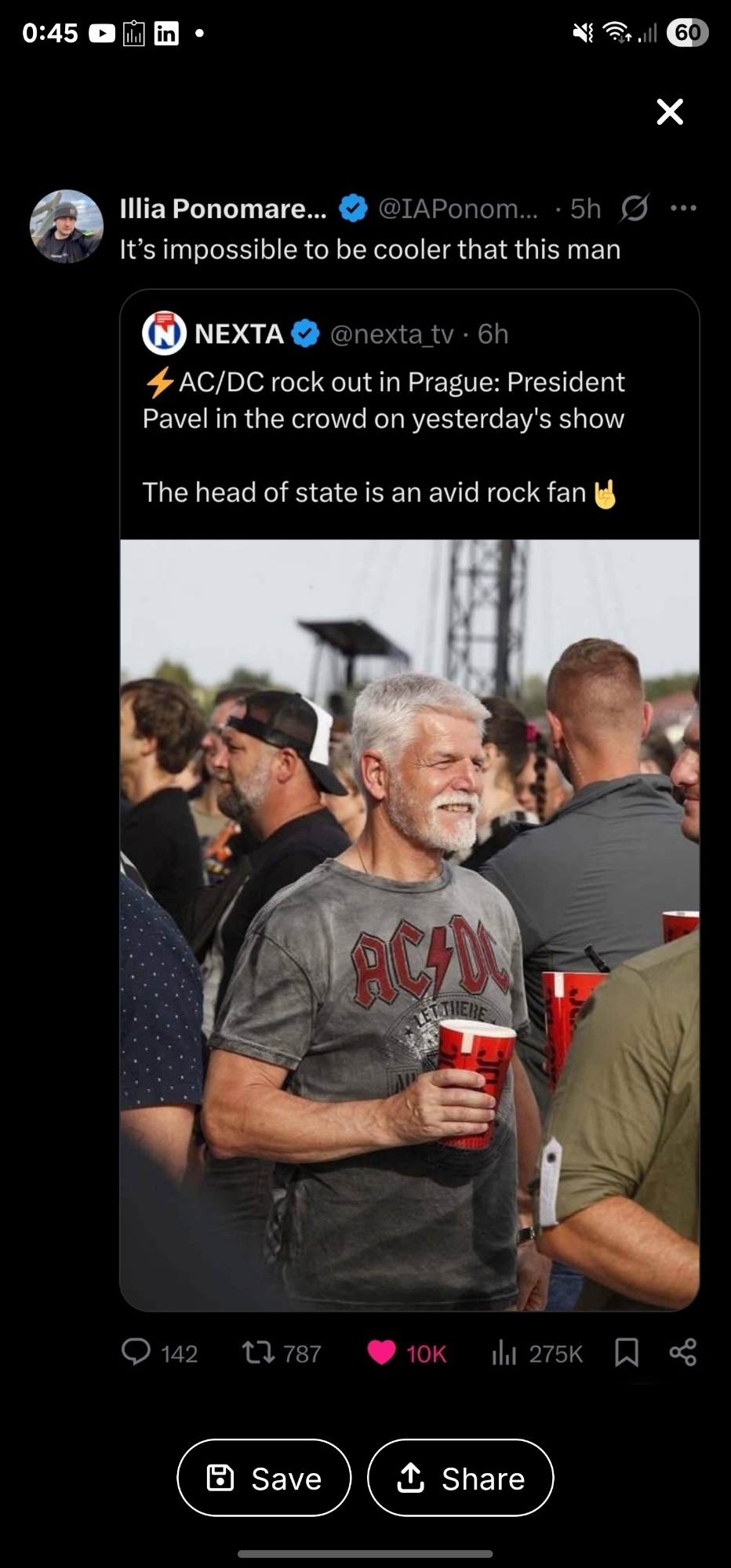Open the reply comments icon
The width and height of the screenshot is (731, 1568).
tap(136, 1352)
